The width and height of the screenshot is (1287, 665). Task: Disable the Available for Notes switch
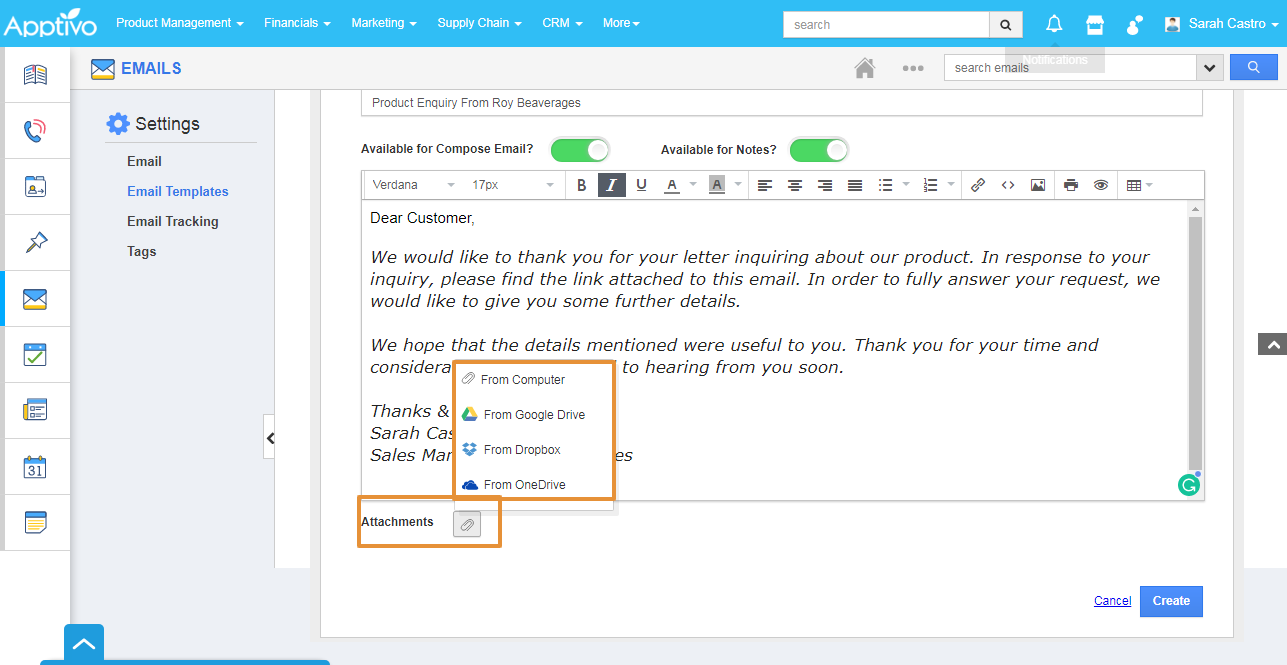[x=819, y=150]
